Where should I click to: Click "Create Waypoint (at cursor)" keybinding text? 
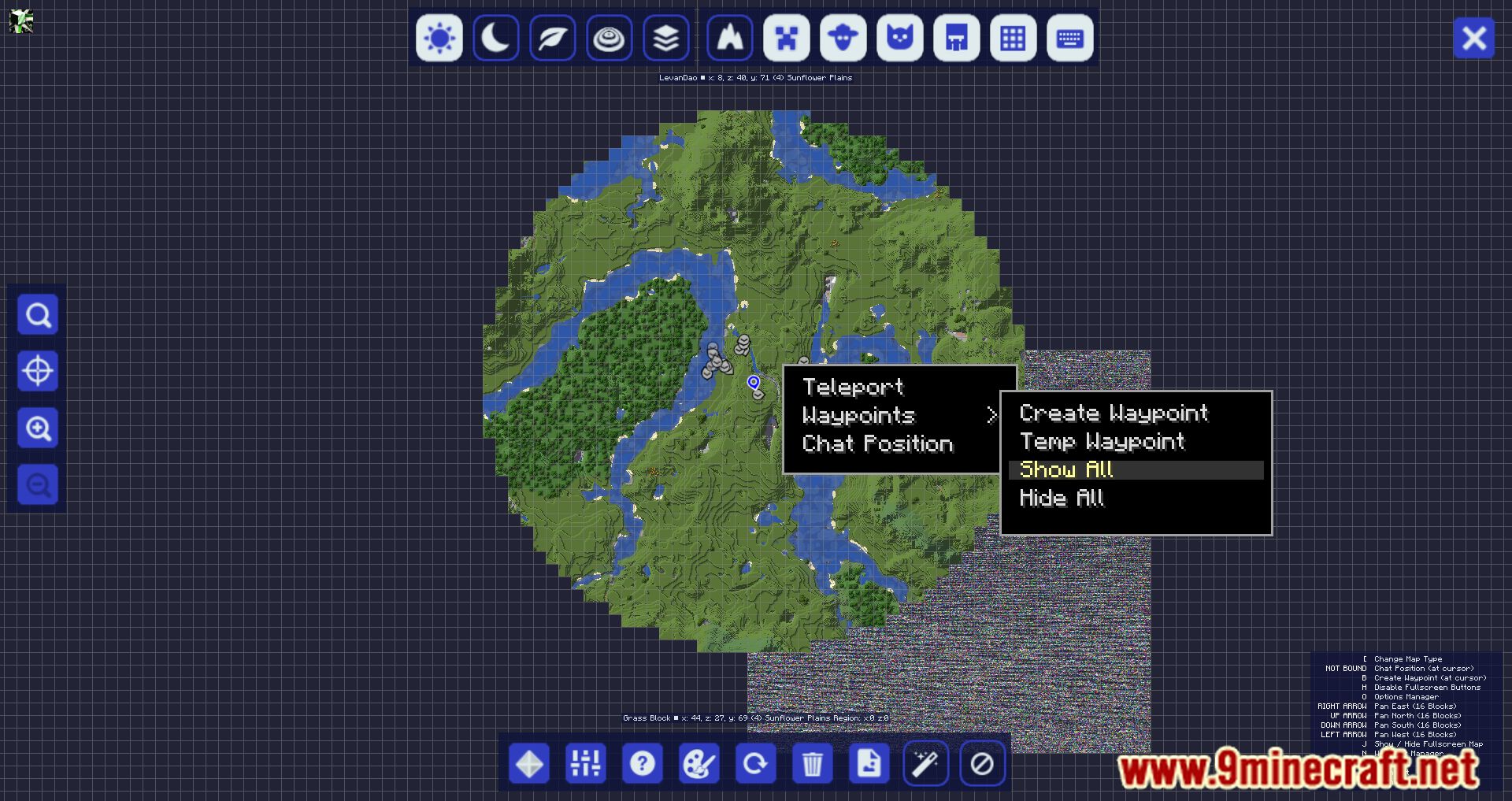point(1430,678)
